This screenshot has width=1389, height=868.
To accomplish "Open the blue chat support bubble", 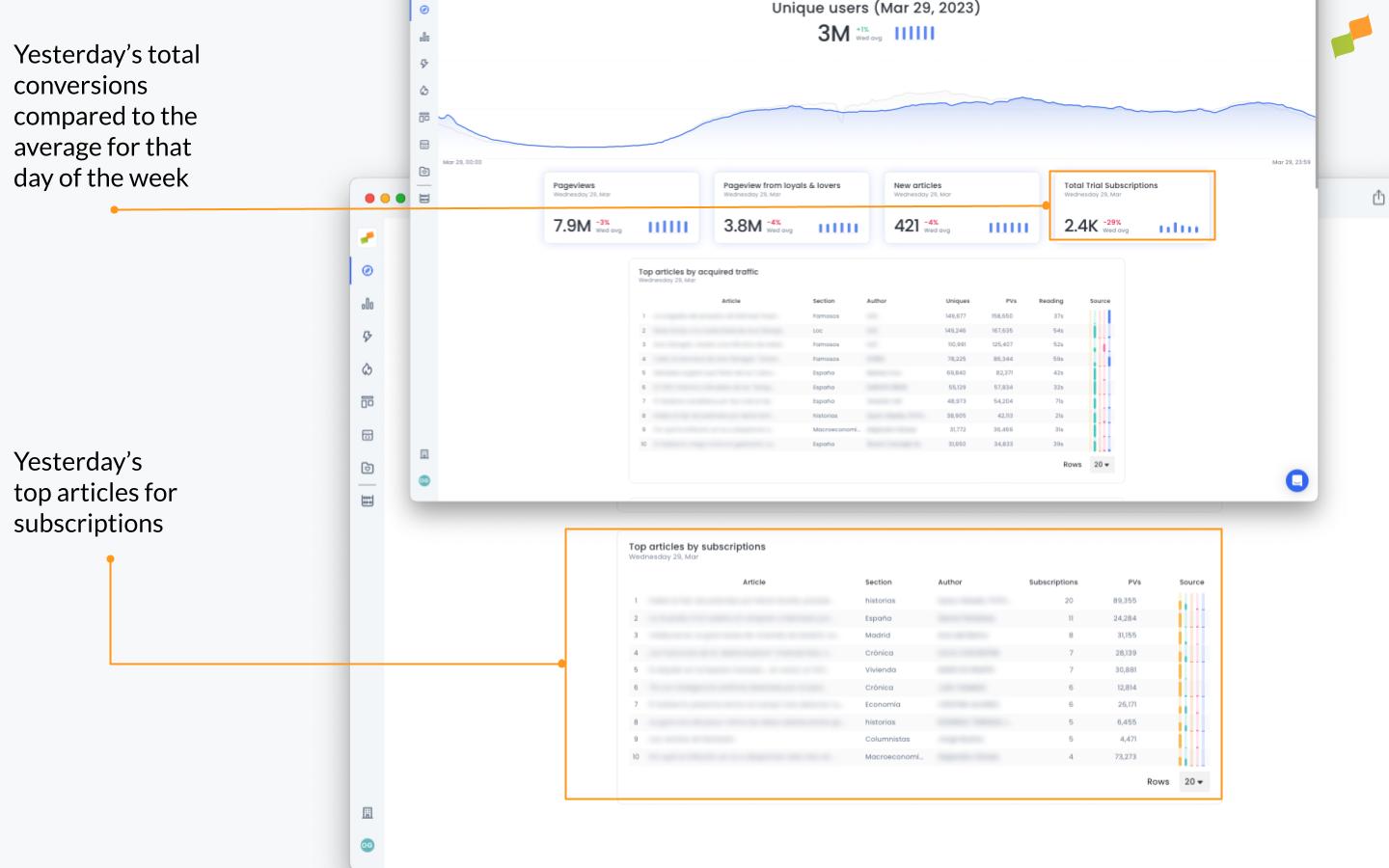I will tap(1297, 480).
